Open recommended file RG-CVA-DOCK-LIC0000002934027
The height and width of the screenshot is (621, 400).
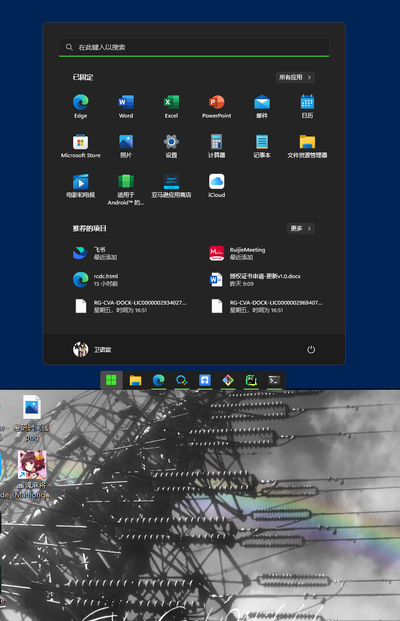(131, 306)
